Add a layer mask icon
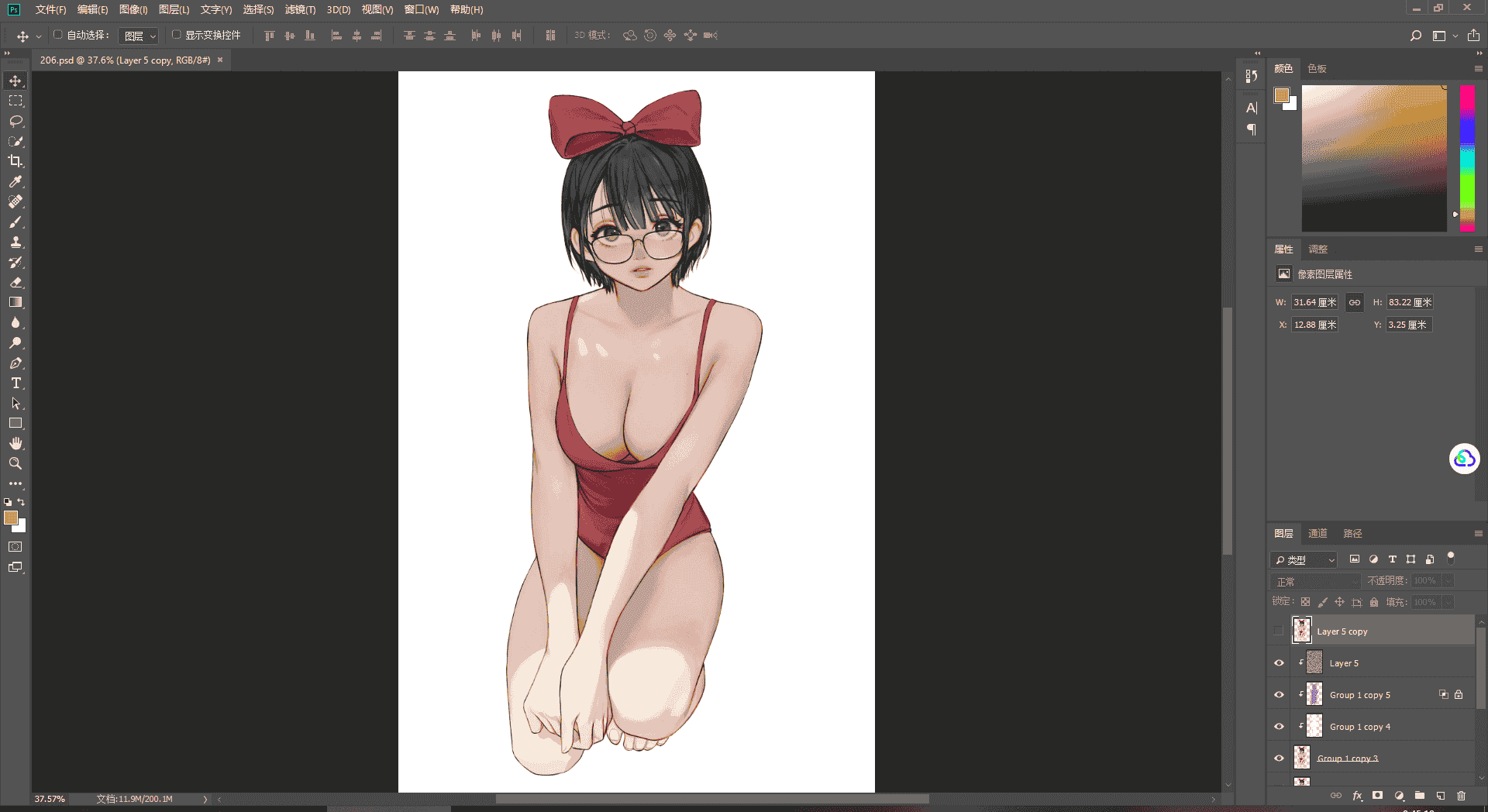Screen dimensions: 1488x812 [1377, 796]
